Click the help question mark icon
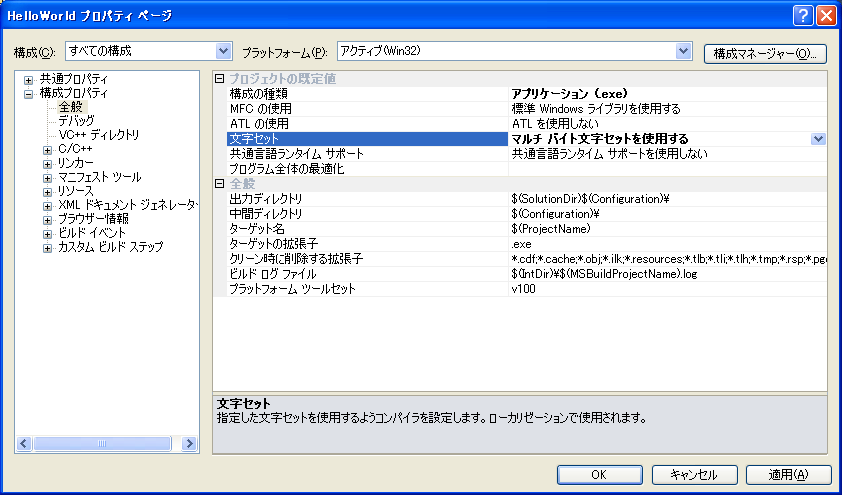842x495 pixels. [803, 15]
